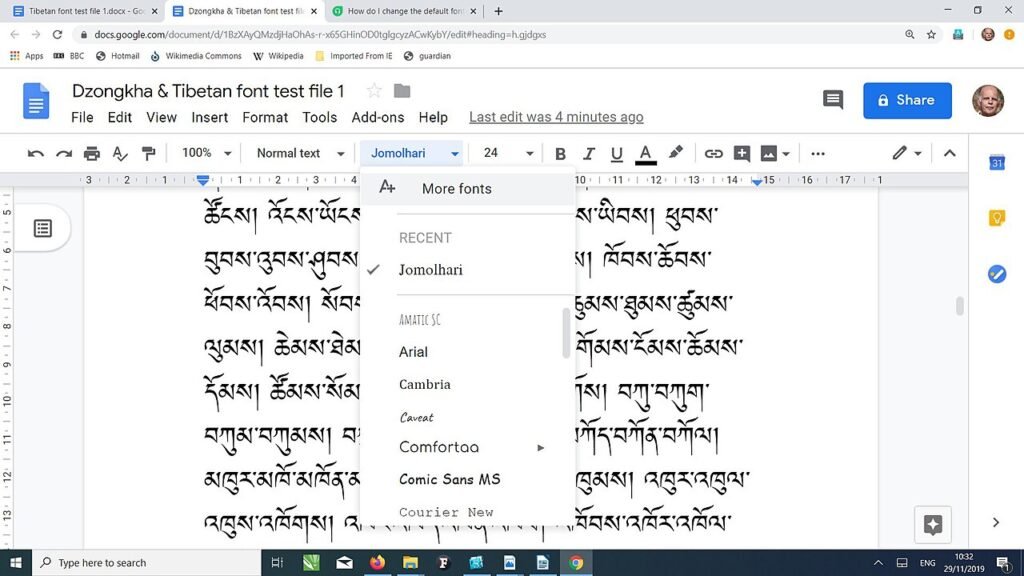Collapse side panel with chevron arrow

pos(996,522)
